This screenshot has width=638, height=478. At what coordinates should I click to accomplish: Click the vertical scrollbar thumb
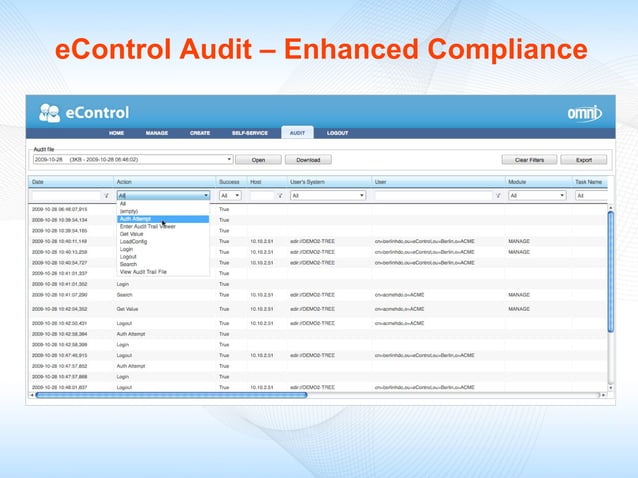610,272
